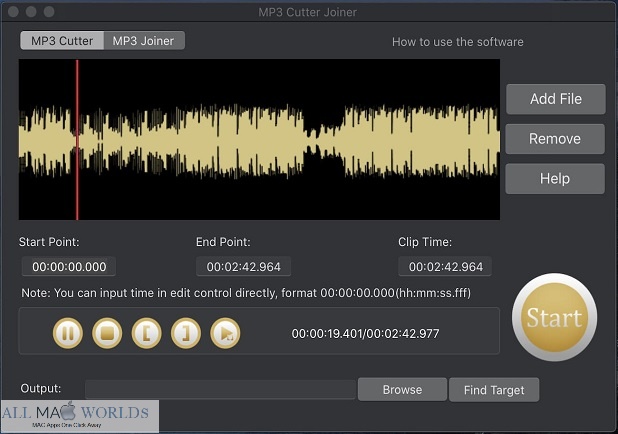Screen dimensions: 618x434
Task: Switch to the MP3 Cutter tab
Action: [x=62, y=41]
